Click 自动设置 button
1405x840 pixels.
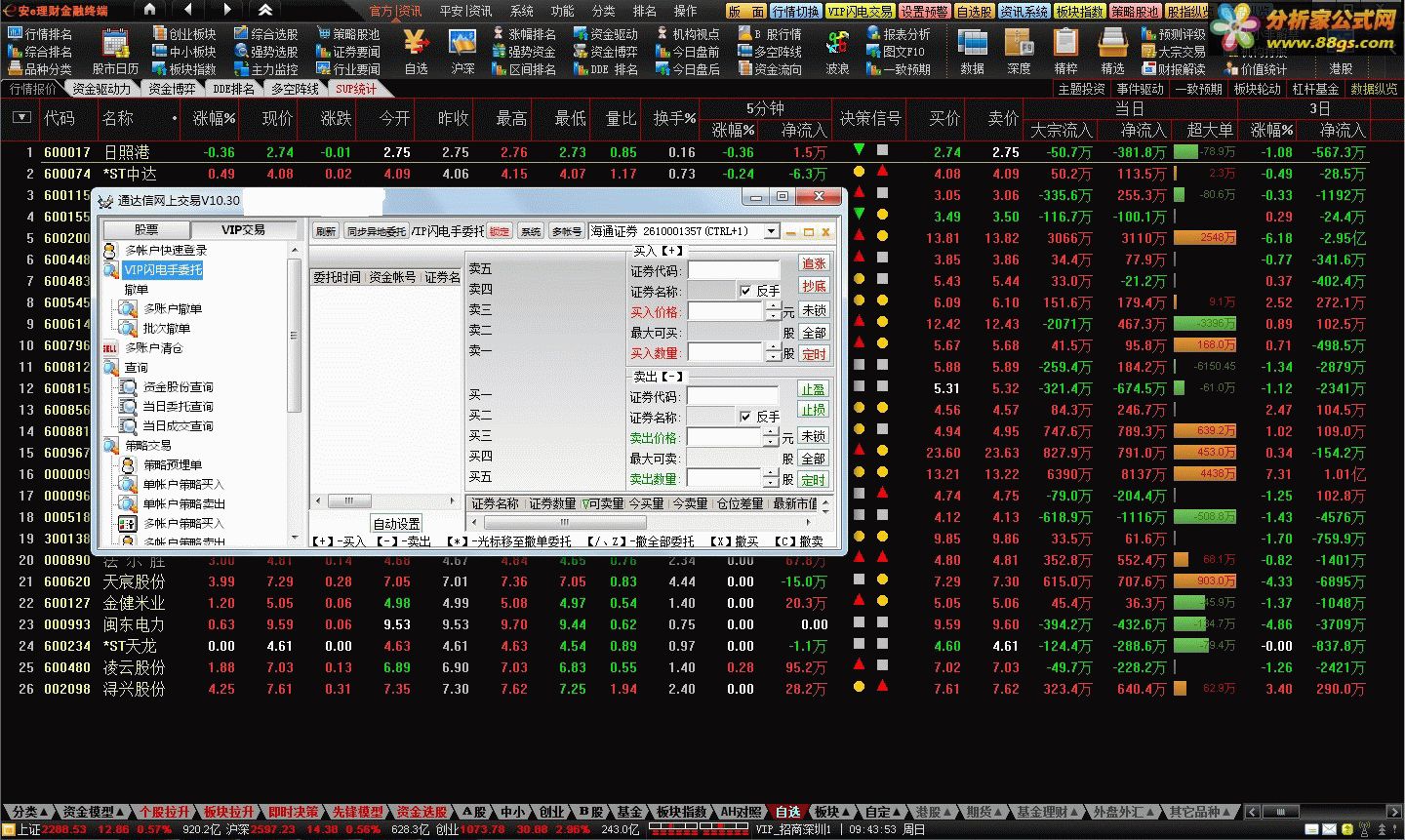tap(397, 524)
